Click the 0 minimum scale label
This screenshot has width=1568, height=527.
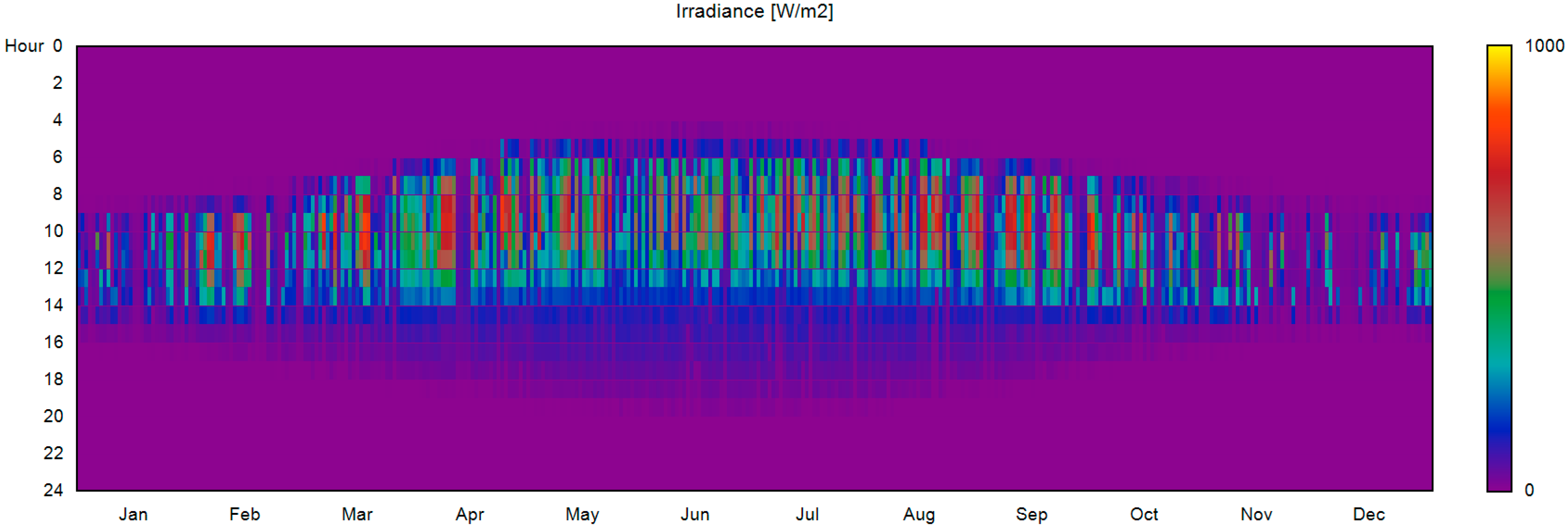click(x=1529, y=490)
